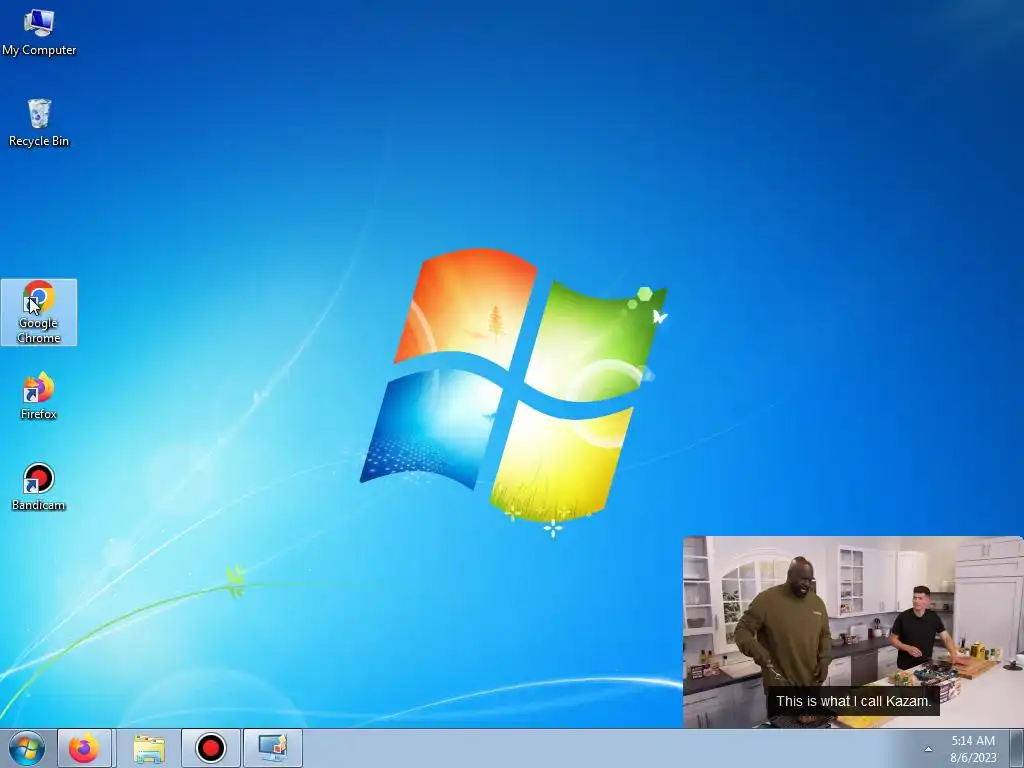Select the Bandicam desktop shortcut
The image size is (1024, 768).
tap(39, 487)
